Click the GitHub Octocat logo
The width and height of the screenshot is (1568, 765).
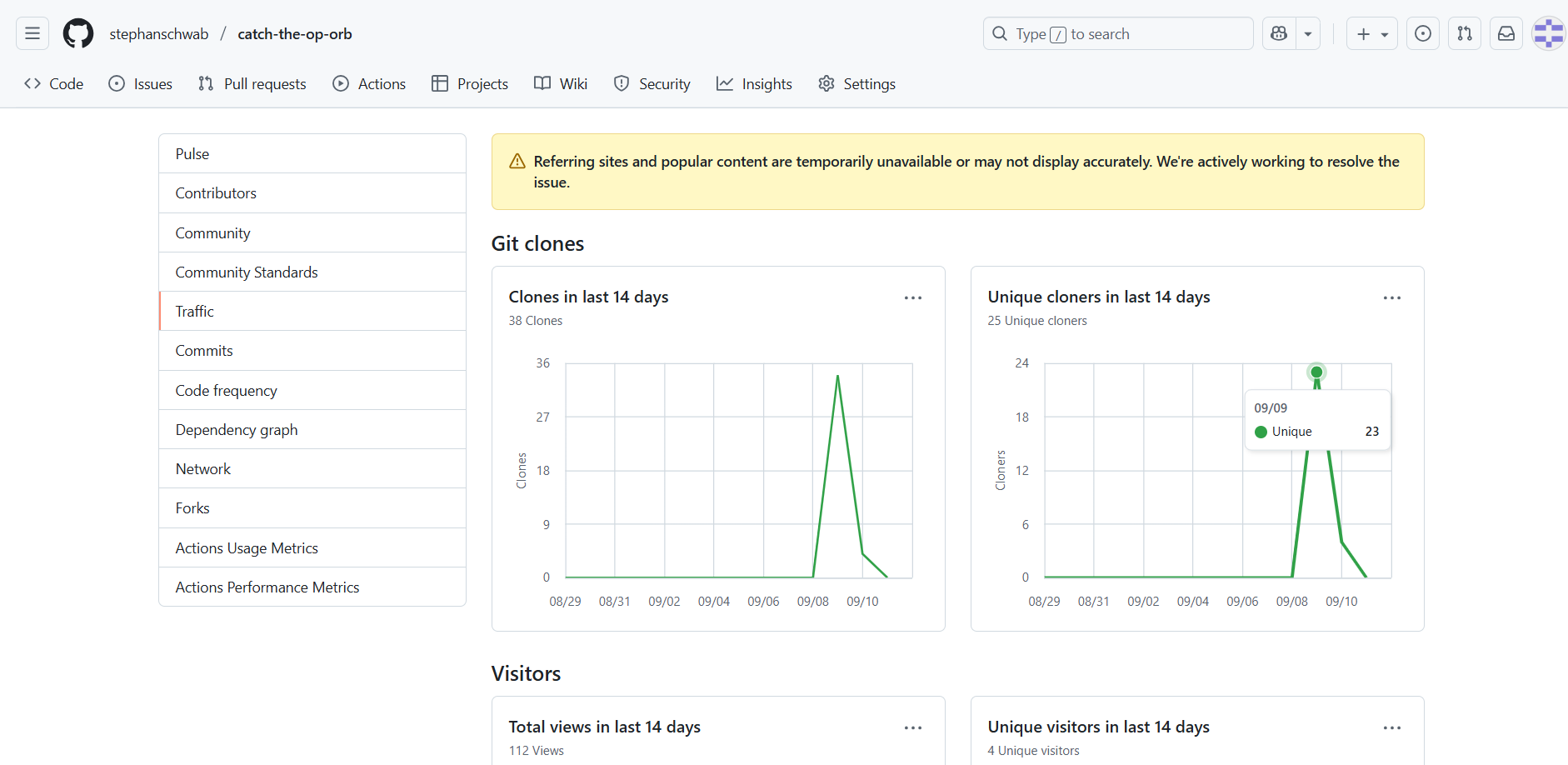tap(78, 33)
